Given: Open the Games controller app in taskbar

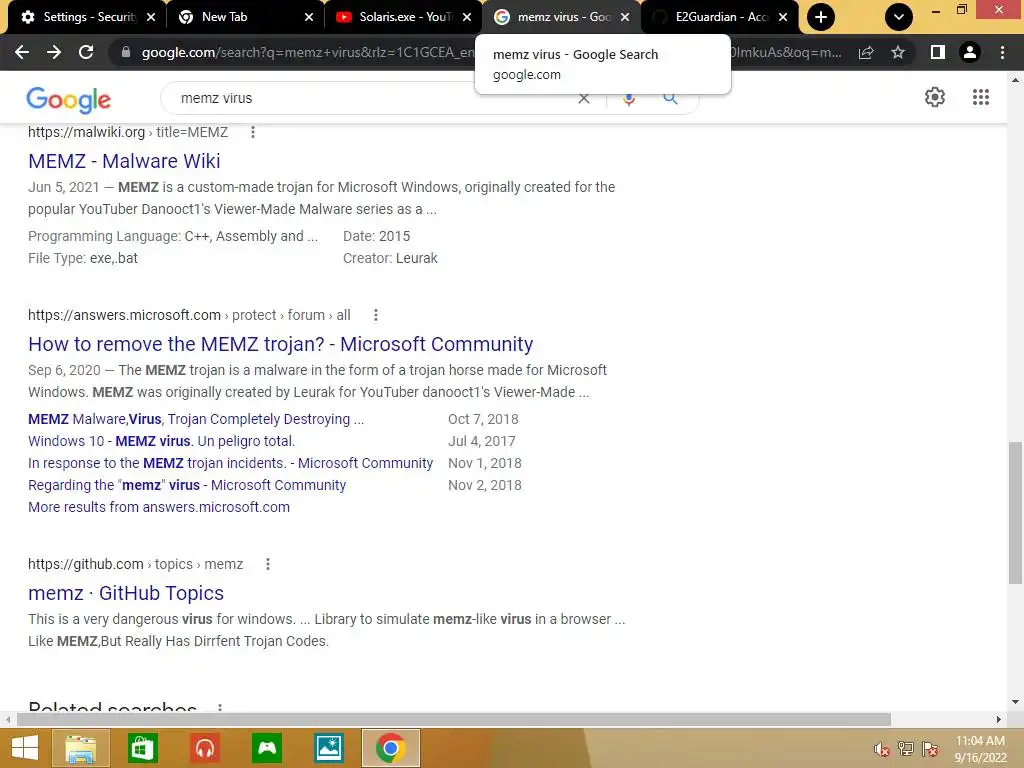Looking at the screenshot, I should (267, 748).
